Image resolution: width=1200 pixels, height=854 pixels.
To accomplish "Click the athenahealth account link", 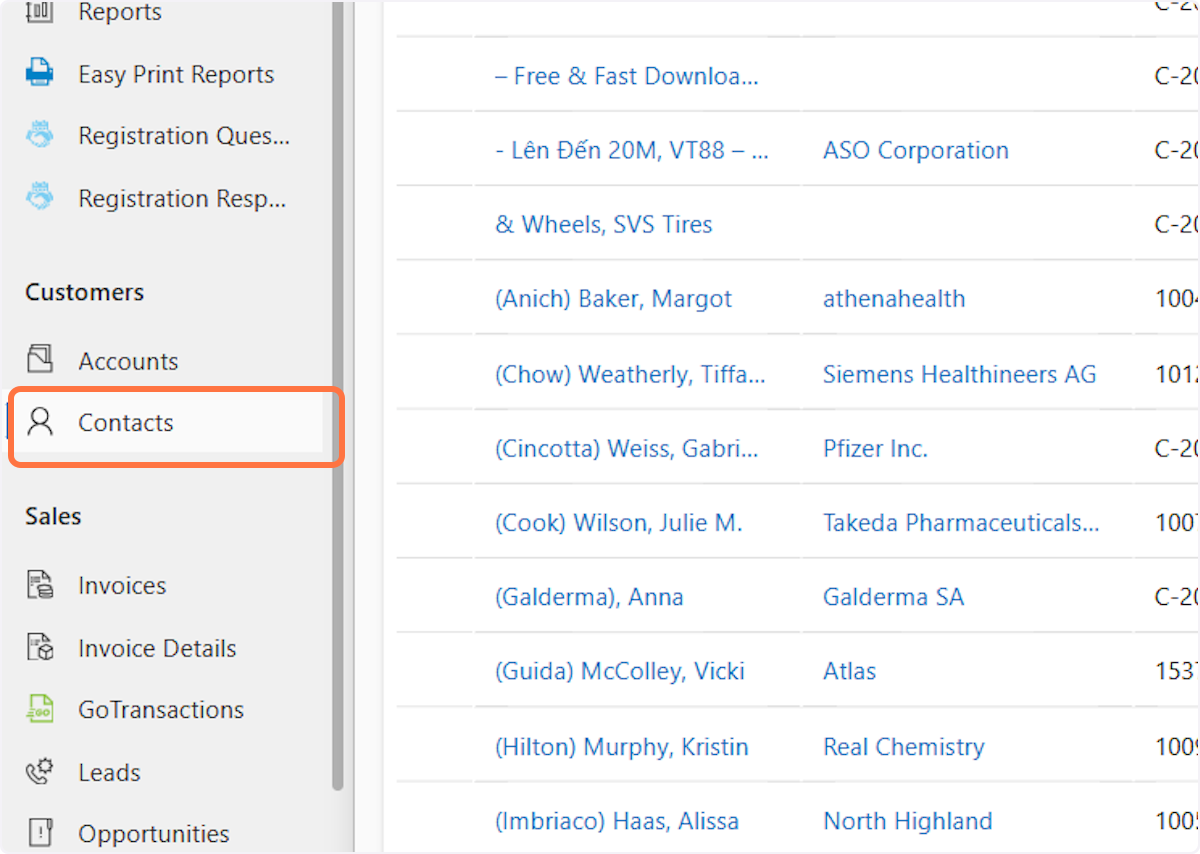I will 894,298.
